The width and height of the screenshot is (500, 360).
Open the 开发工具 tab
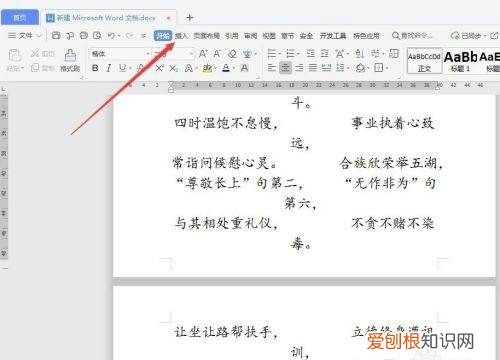click(333, 35)
